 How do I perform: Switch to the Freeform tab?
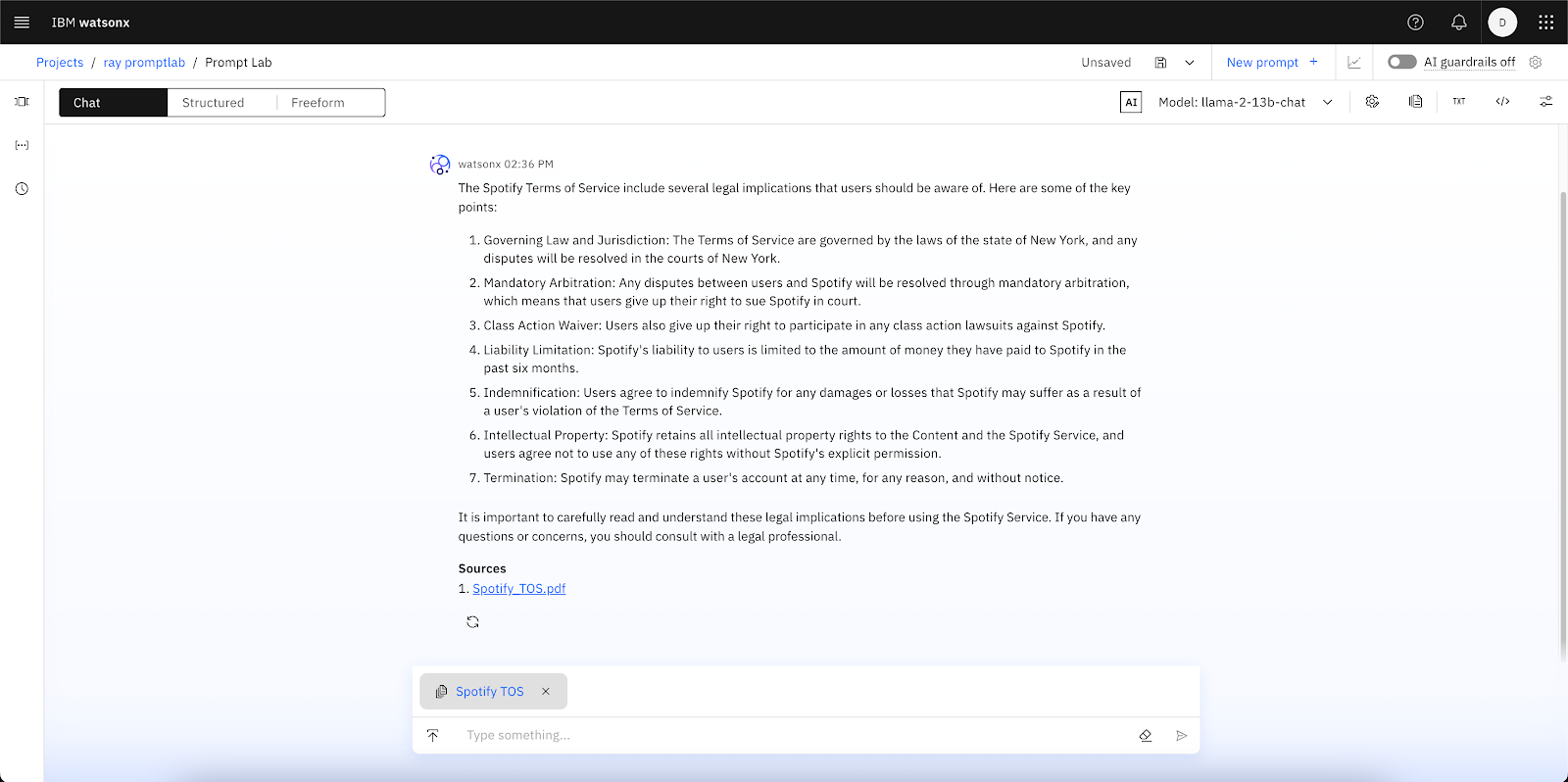(x=330, y=102)
